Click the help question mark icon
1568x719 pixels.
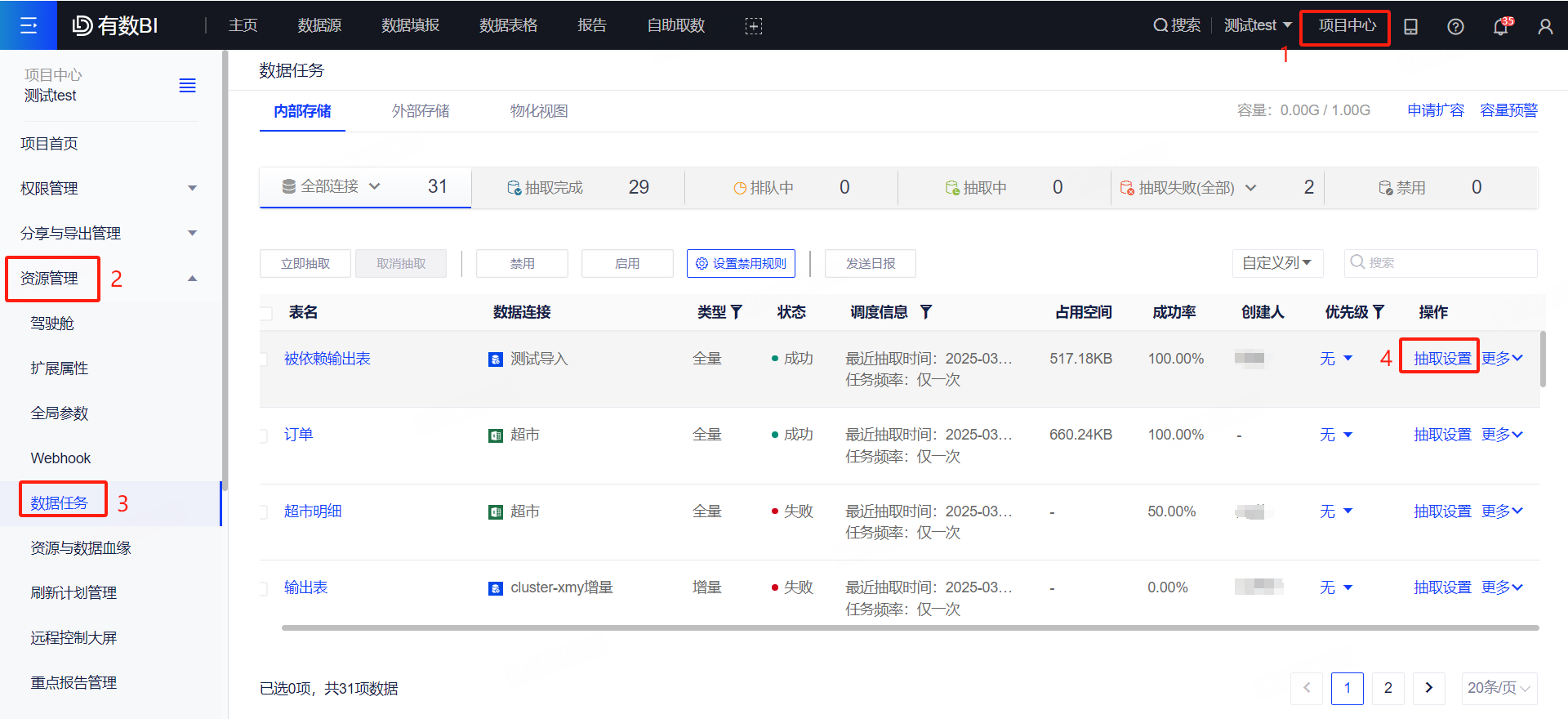1455,26
